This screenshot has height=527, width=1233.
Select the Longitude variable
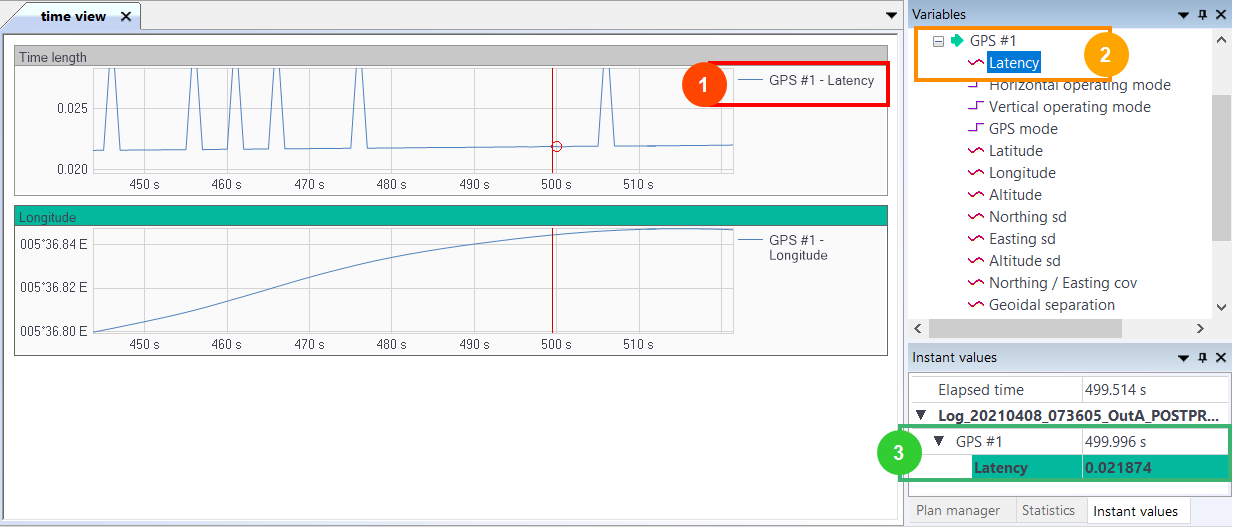coord(1022,173)
